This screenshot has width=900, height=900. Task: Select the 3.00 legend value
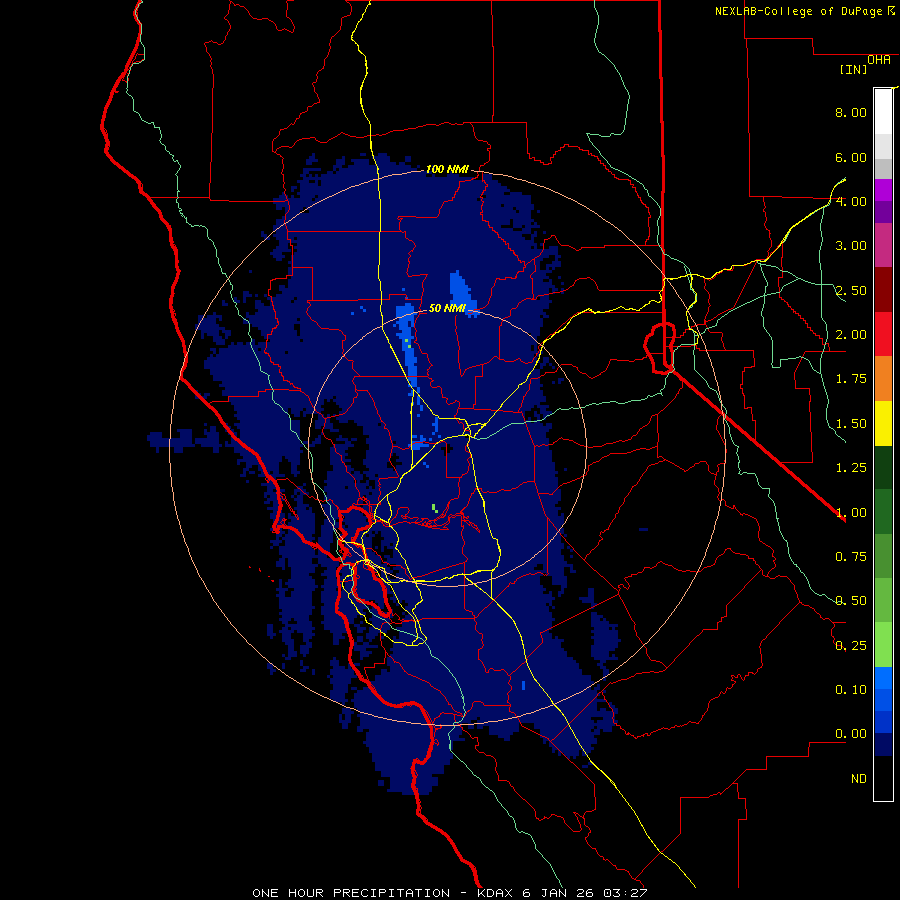point(851,246)
